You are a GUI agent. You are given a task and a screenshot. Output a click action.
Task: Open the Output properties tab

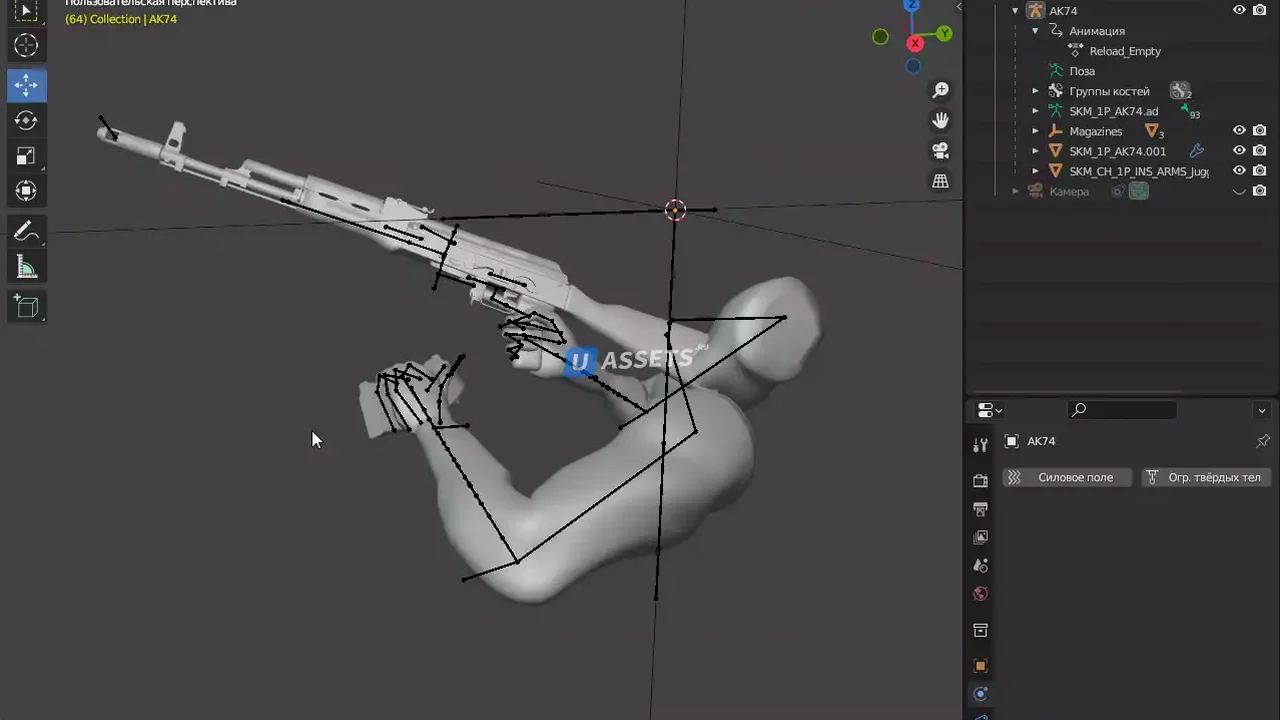tap(980, 509)
